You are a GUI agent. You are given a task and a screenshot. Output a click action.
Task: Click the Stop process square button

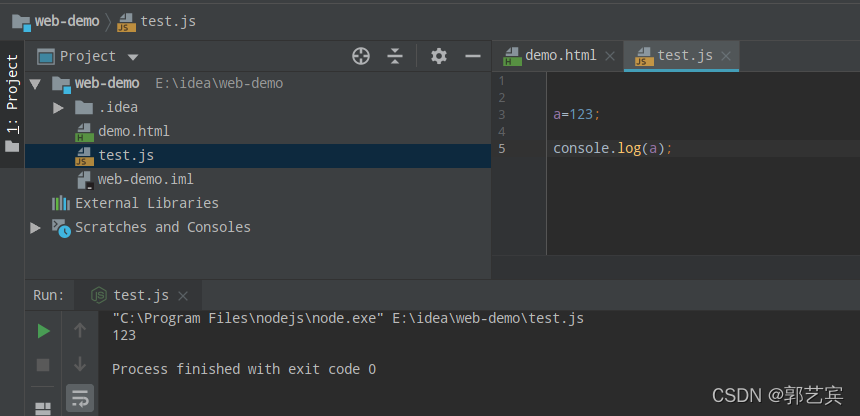(x=43, y=365)
